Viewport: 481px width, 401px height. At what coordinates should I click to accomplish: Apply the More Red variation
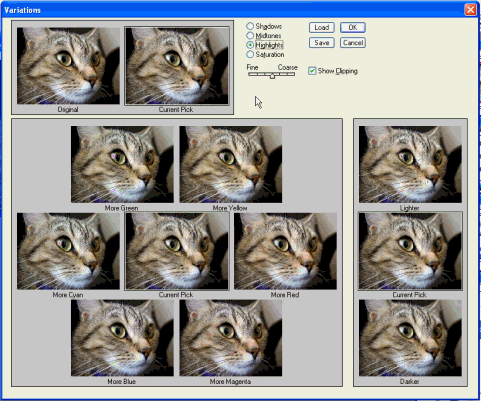(x=285, y=251)
